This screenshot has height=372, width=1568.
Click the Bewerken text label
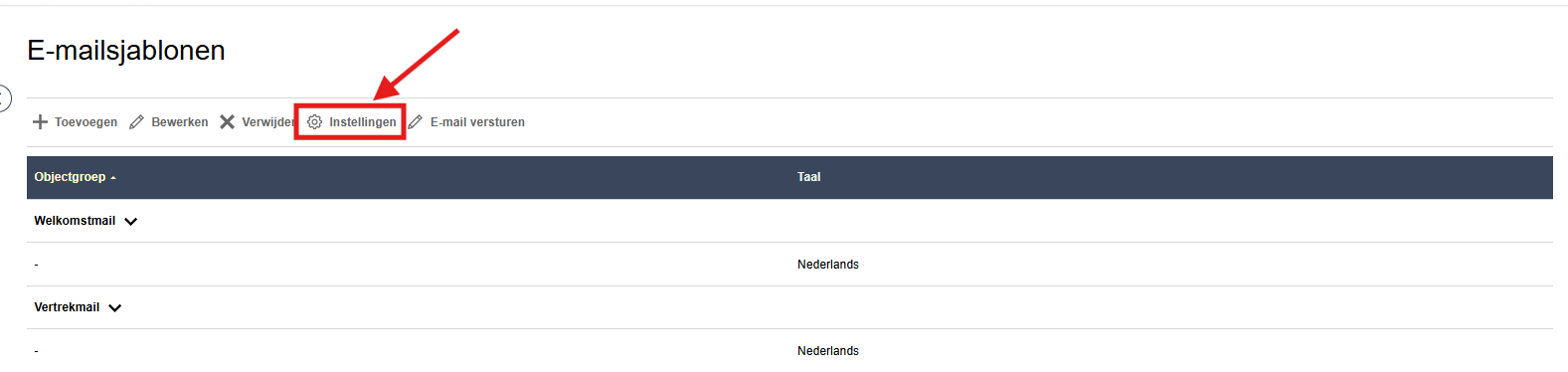(x=180, y=122)
